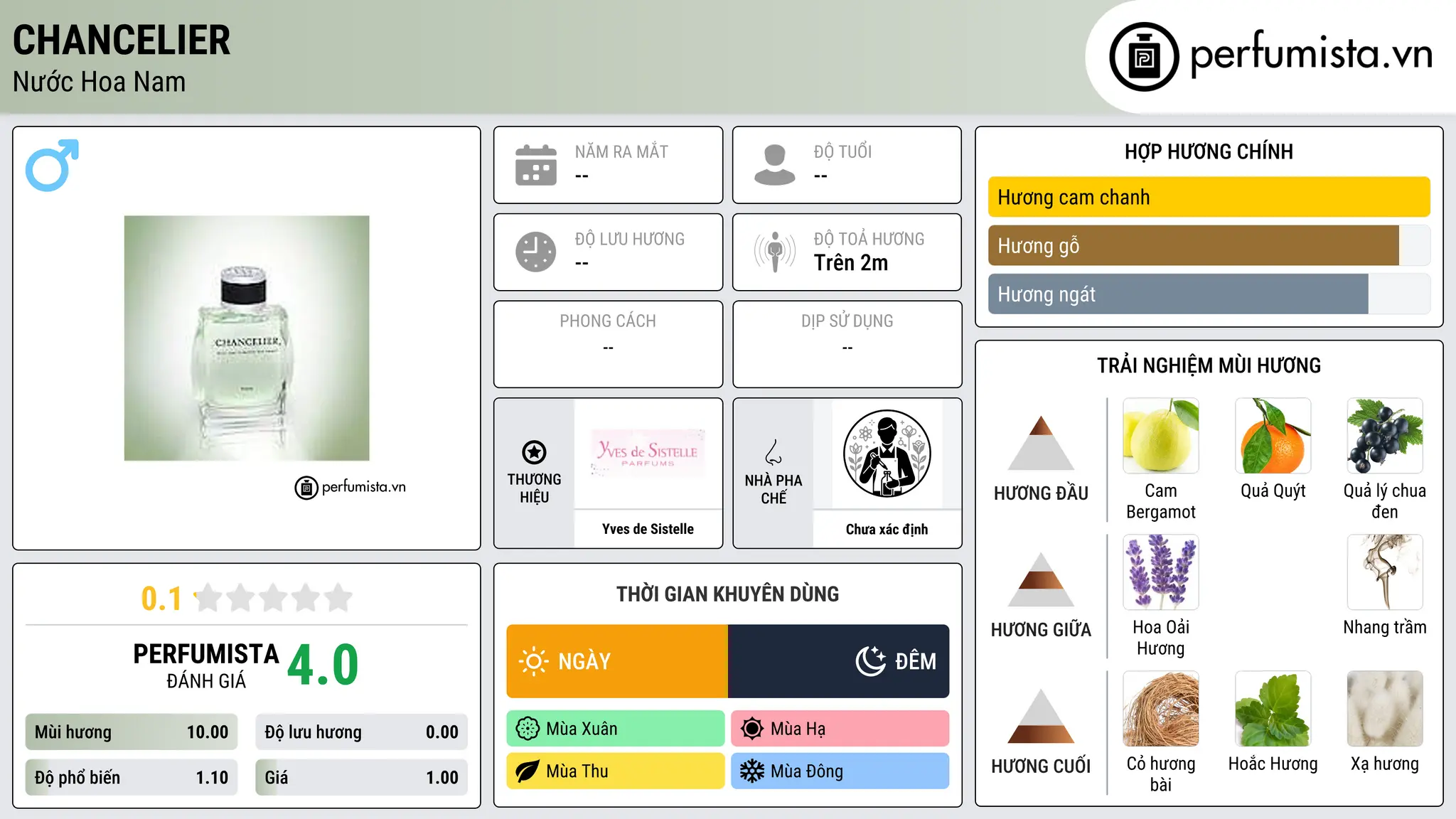Choose the Mùa Đông season tag

tap(840, 771)
